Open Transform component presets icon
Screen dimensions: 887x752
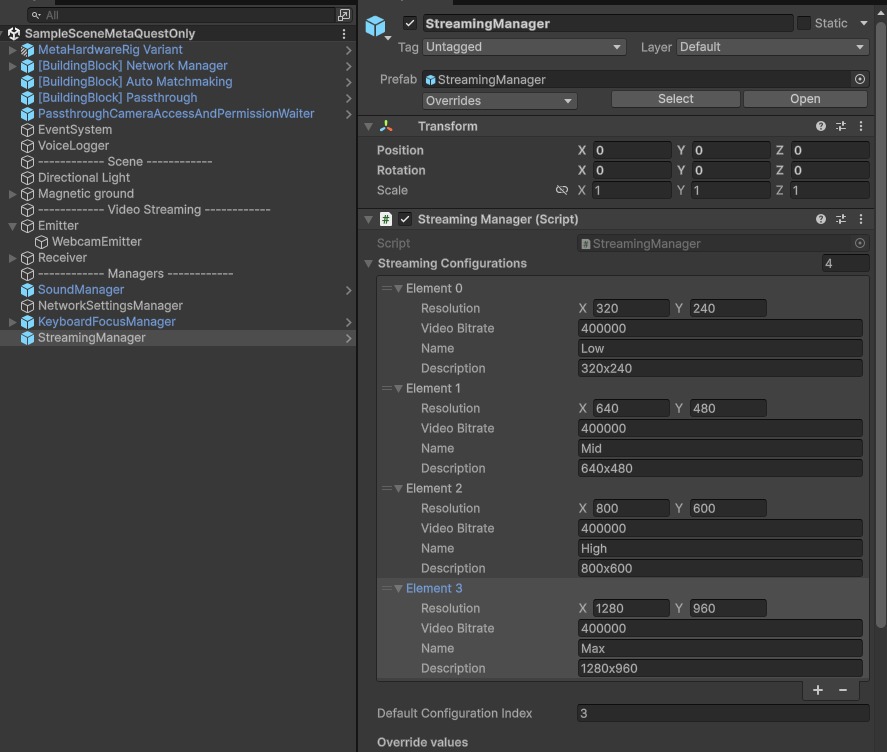(x=841, y=127)
